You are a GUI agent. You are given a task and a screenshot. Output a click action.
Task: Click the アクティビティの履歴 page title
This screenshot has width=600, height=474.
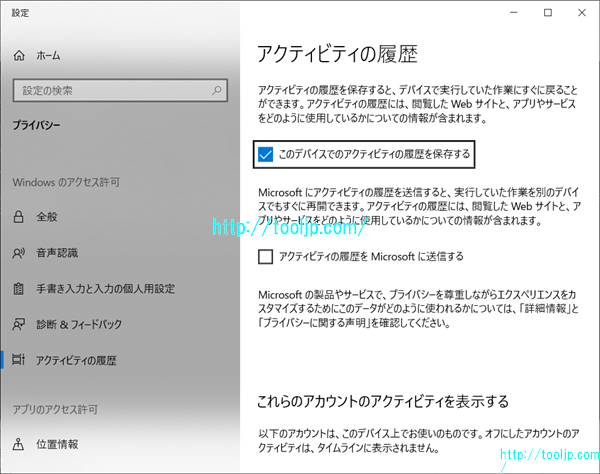(337, 54)
